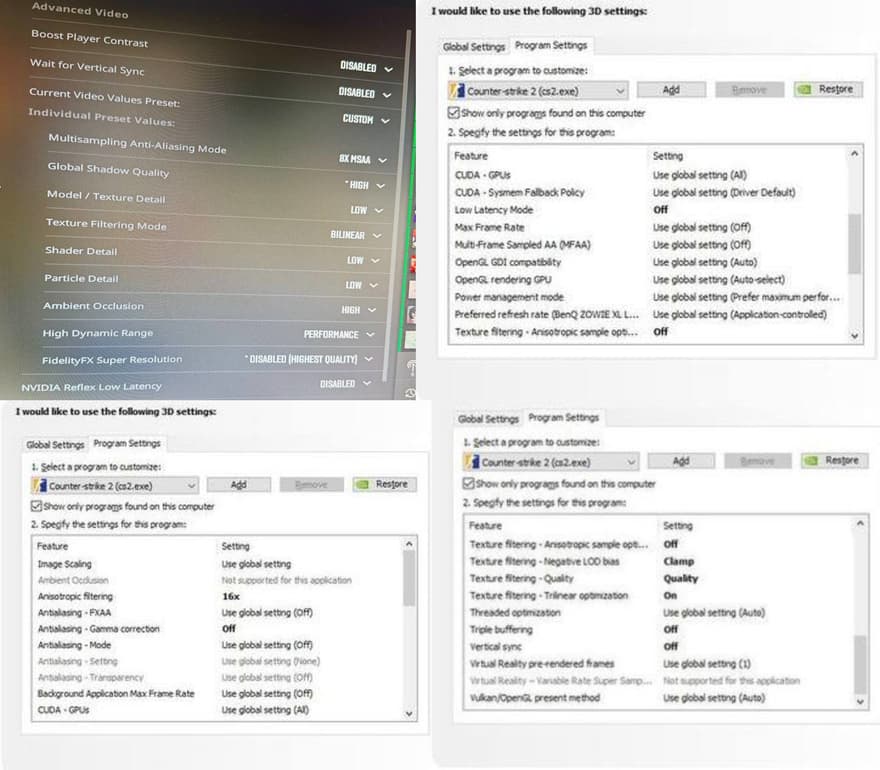Select Antialiasing - Transparency row
This screenshot has height=770, width=880.
218,677
